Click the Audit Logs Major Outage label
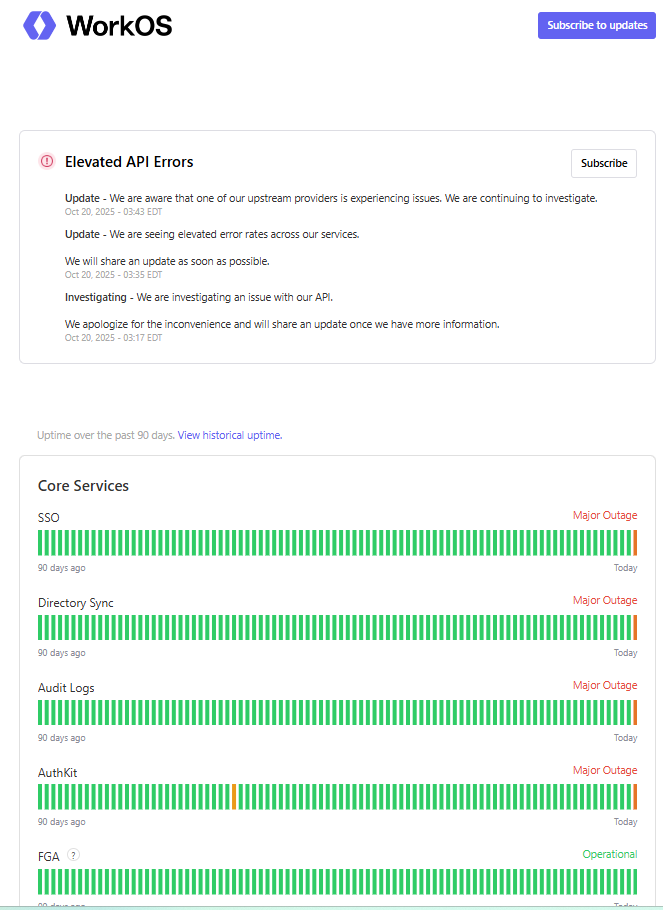The width and height of the screenshot is (663, 910). point(604,685)
